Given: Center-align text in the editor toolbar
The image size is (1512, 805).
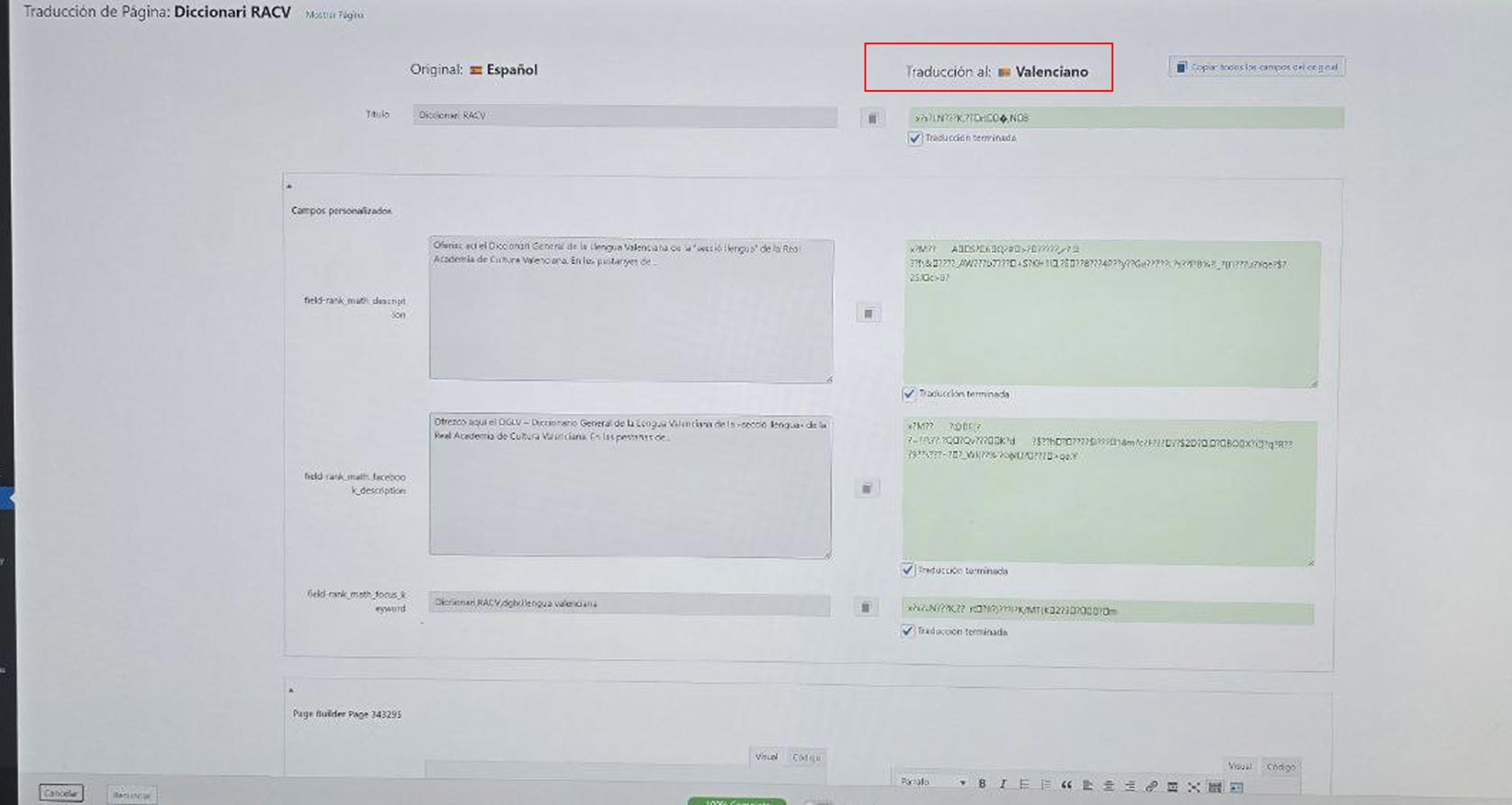Looking at the screenshot, I should click(x=1109, y=786).
